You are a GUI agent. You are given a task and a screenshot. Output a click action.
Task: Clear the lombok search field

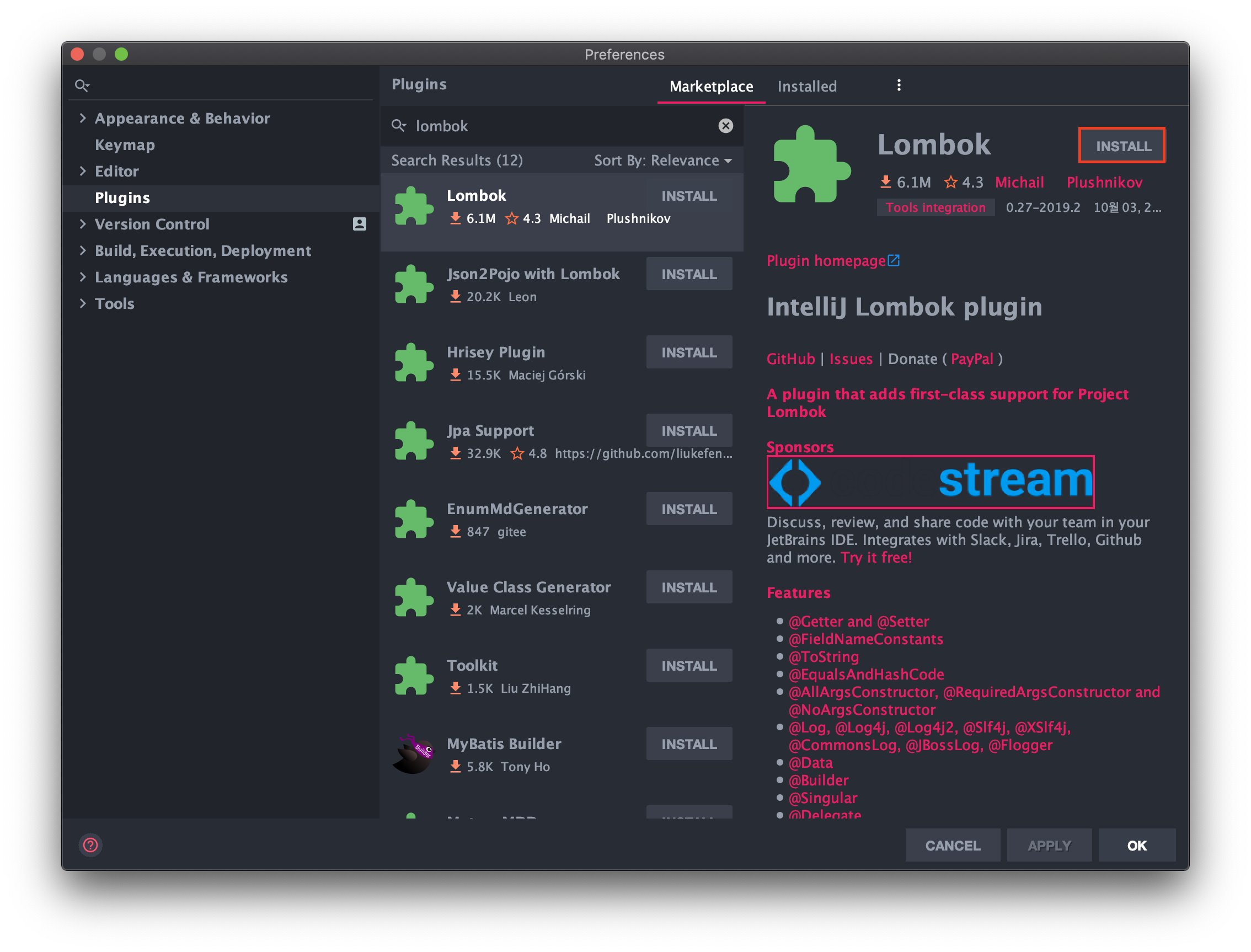point(725,126)
